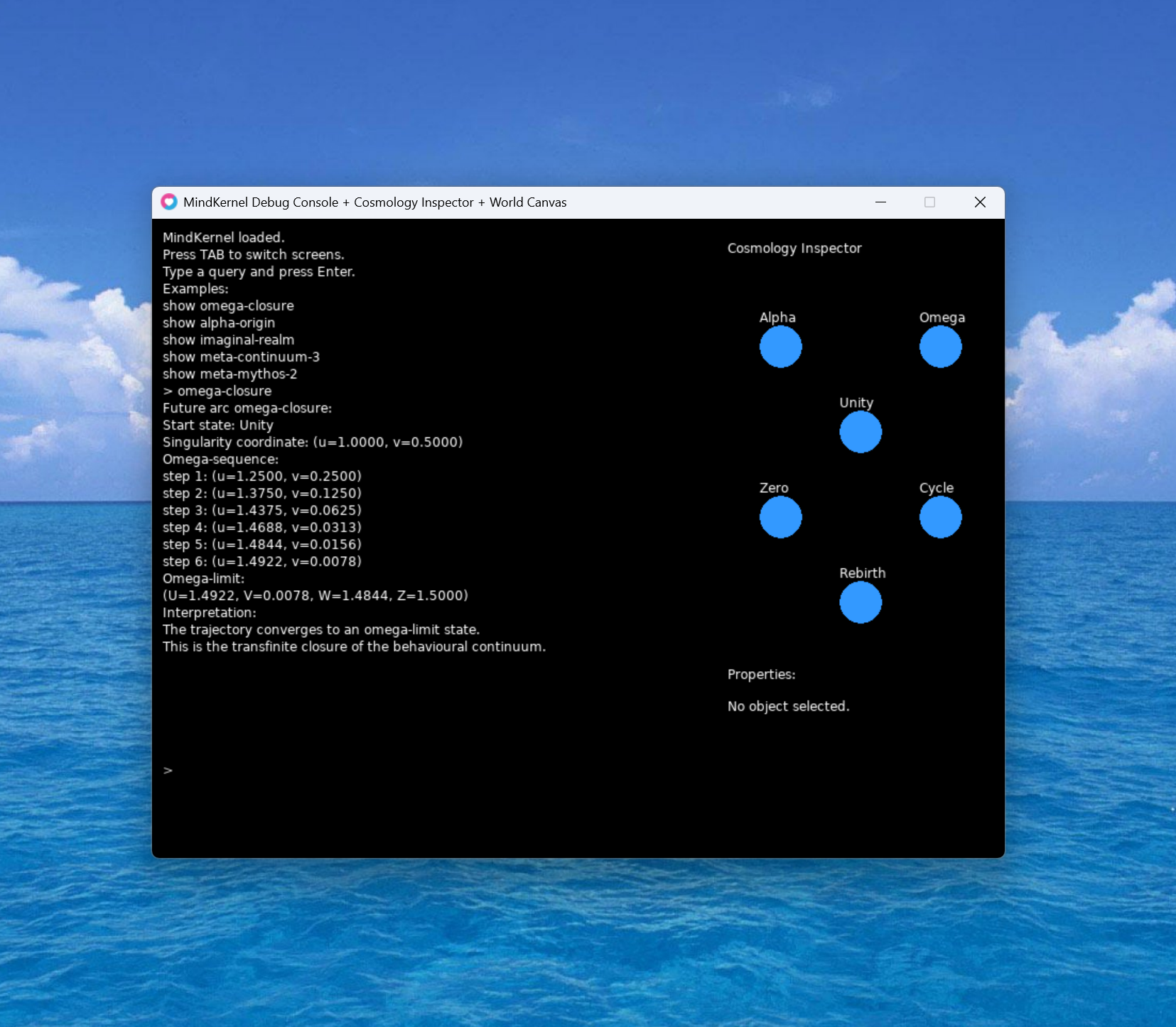Close the MindKernel Debug Console window
This screenshot has height=1027, width=1176.
980,202
